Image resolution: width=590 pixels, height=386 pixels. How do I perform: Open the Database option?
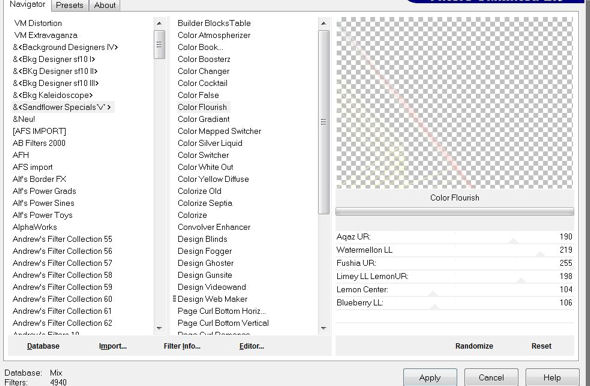(43, 346)
